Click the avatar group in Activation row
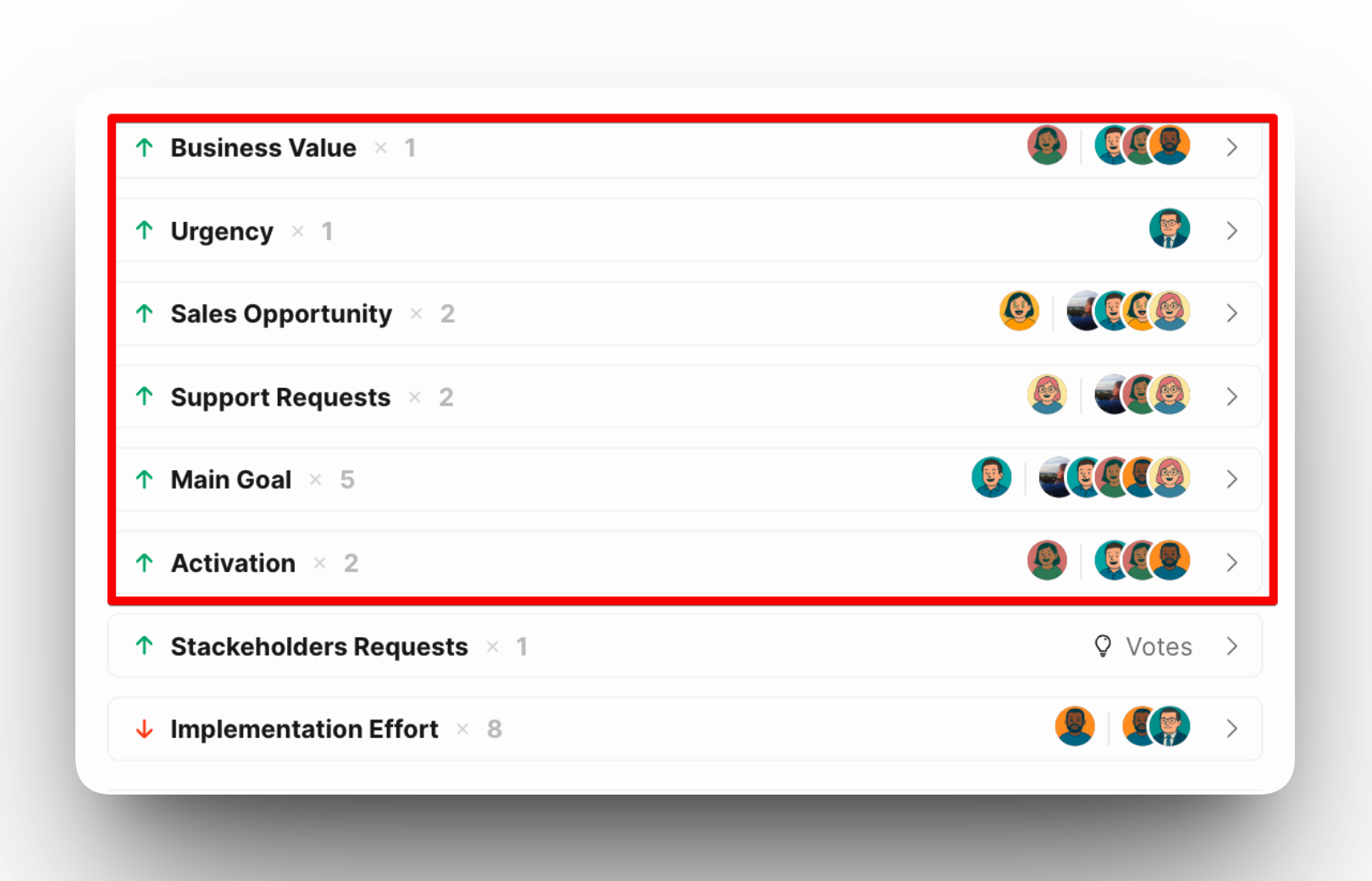Viewport: 1372px width, 881px height. [1142, 561]
